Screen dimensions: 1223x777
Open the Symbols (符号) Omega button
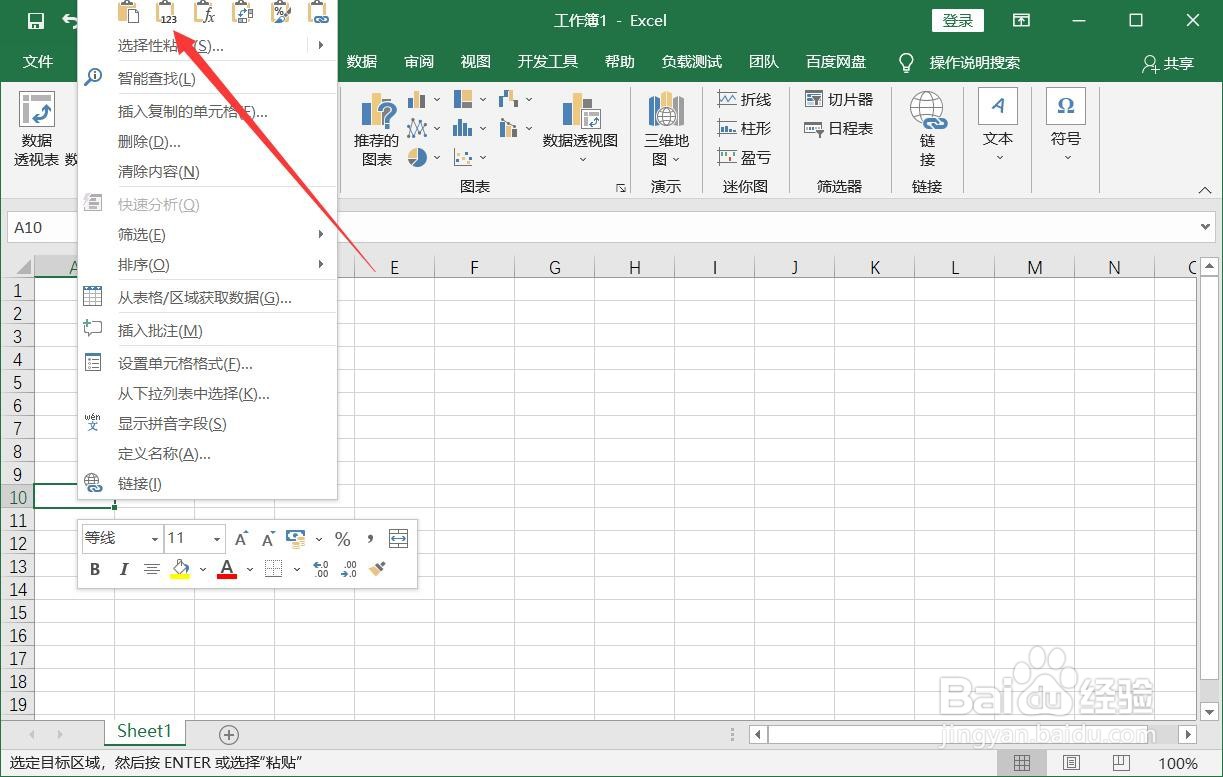1066,127
